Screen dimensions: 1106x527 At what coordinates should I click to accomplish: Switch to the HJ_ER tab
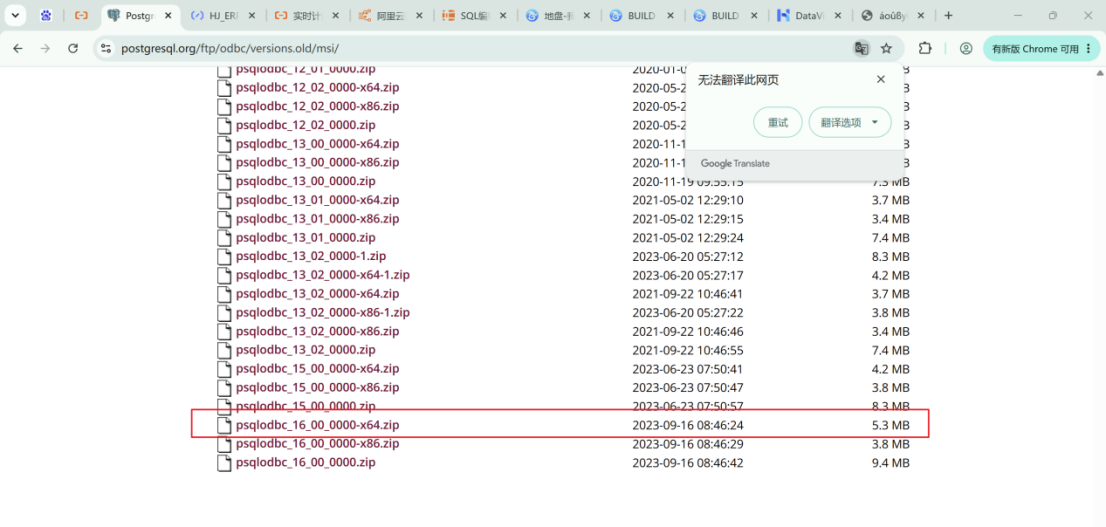221,15
